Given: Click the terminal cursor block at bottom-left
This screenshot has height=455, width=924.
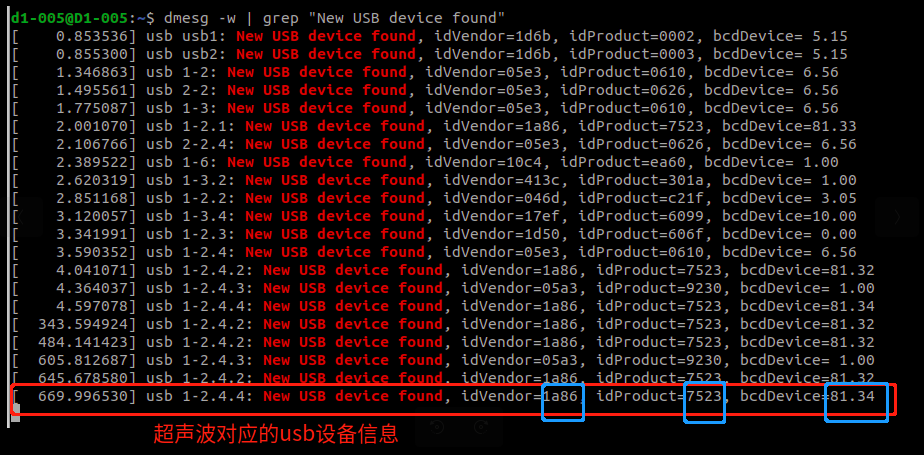Looking at the screenshot, I should tap(16, 408).
